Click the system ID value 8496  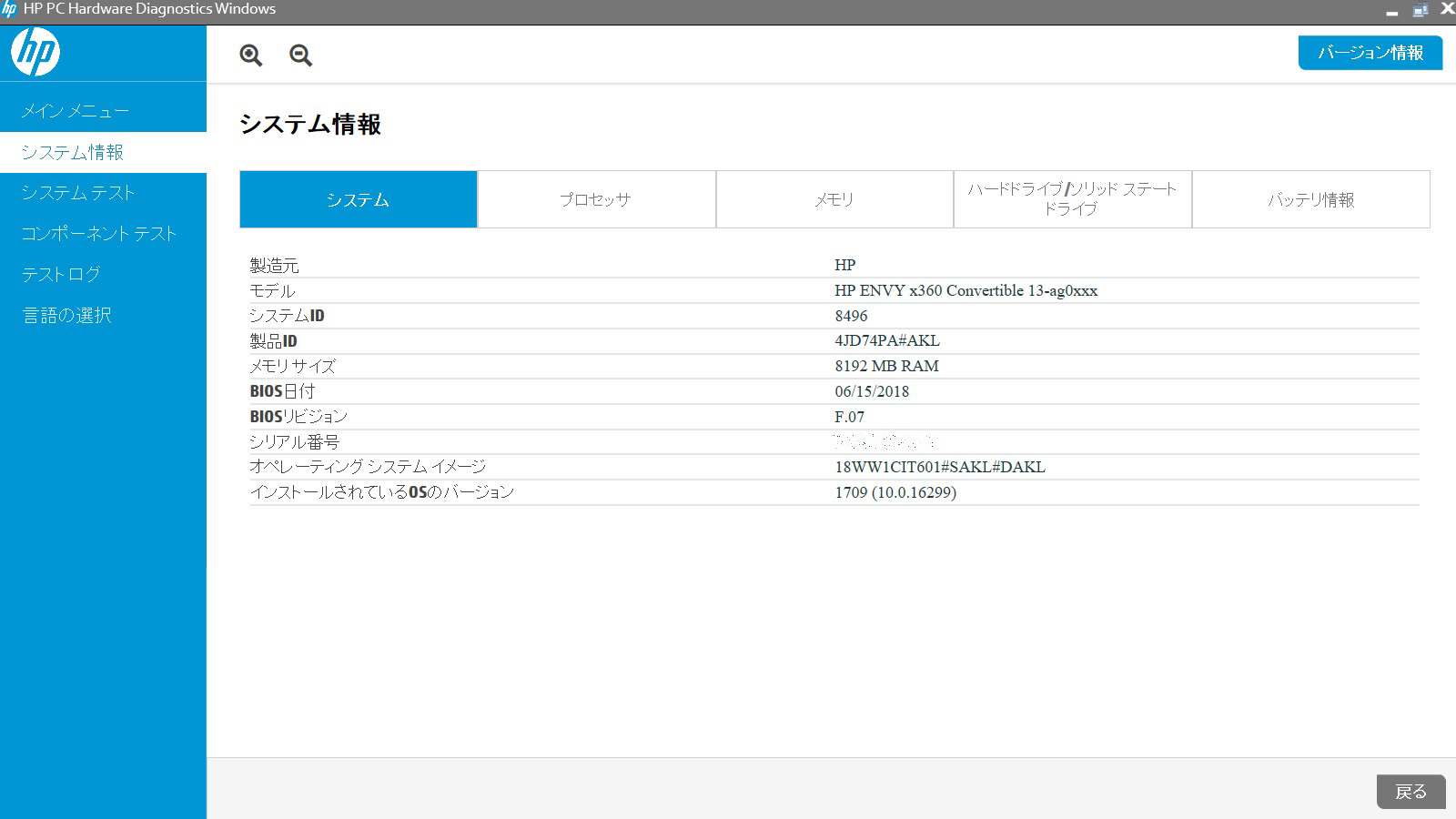(x=851, y=316)
